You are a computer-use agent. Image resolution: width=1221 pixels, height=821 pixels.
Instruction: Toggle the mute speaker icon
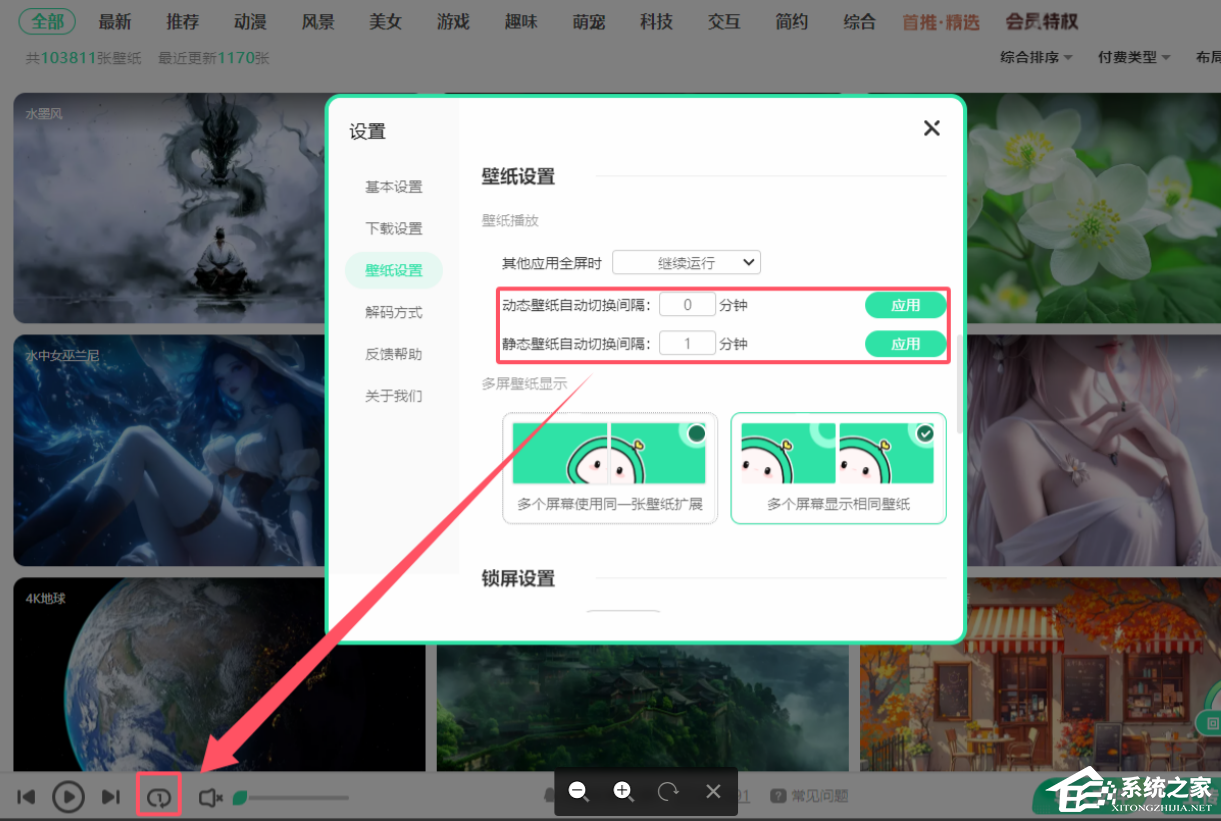[210, 798]
